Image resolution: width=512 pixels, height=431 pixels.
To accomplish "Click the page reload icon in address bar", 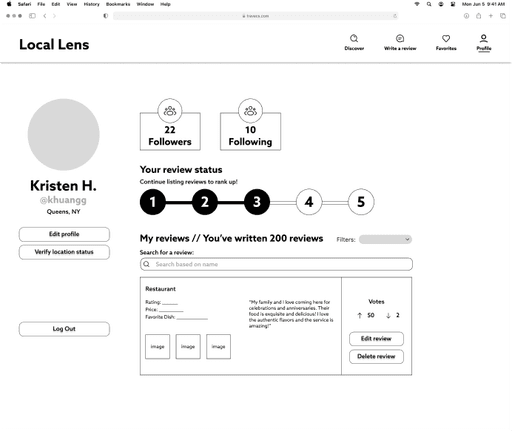I will (x=395, y=16).
